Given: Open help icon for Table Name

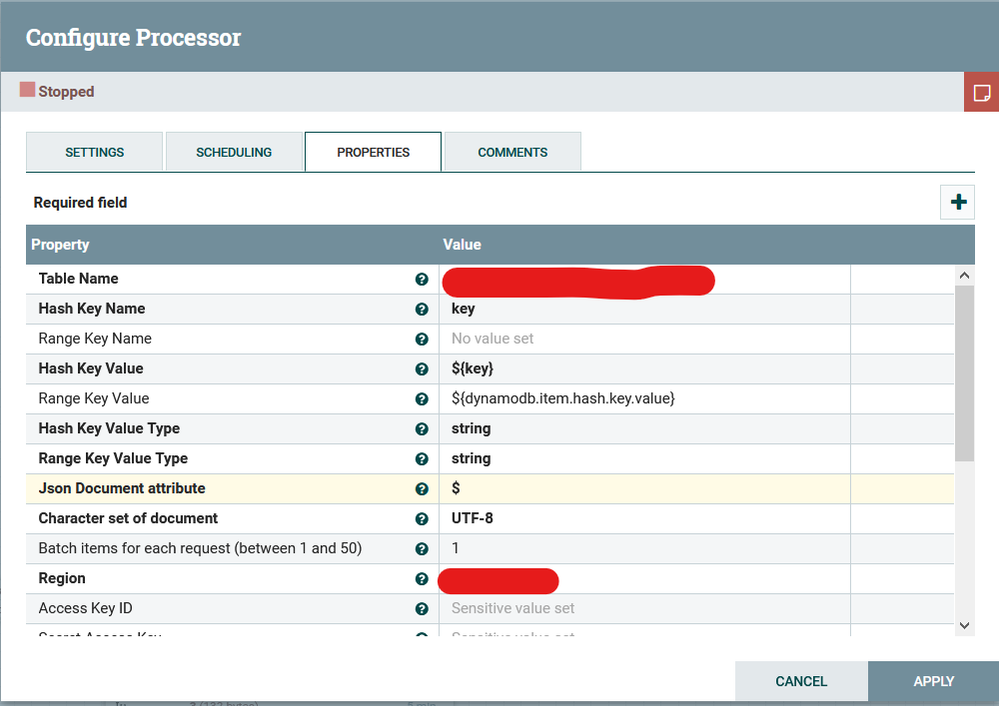Looking at the screenshot, I should point(421,279).
